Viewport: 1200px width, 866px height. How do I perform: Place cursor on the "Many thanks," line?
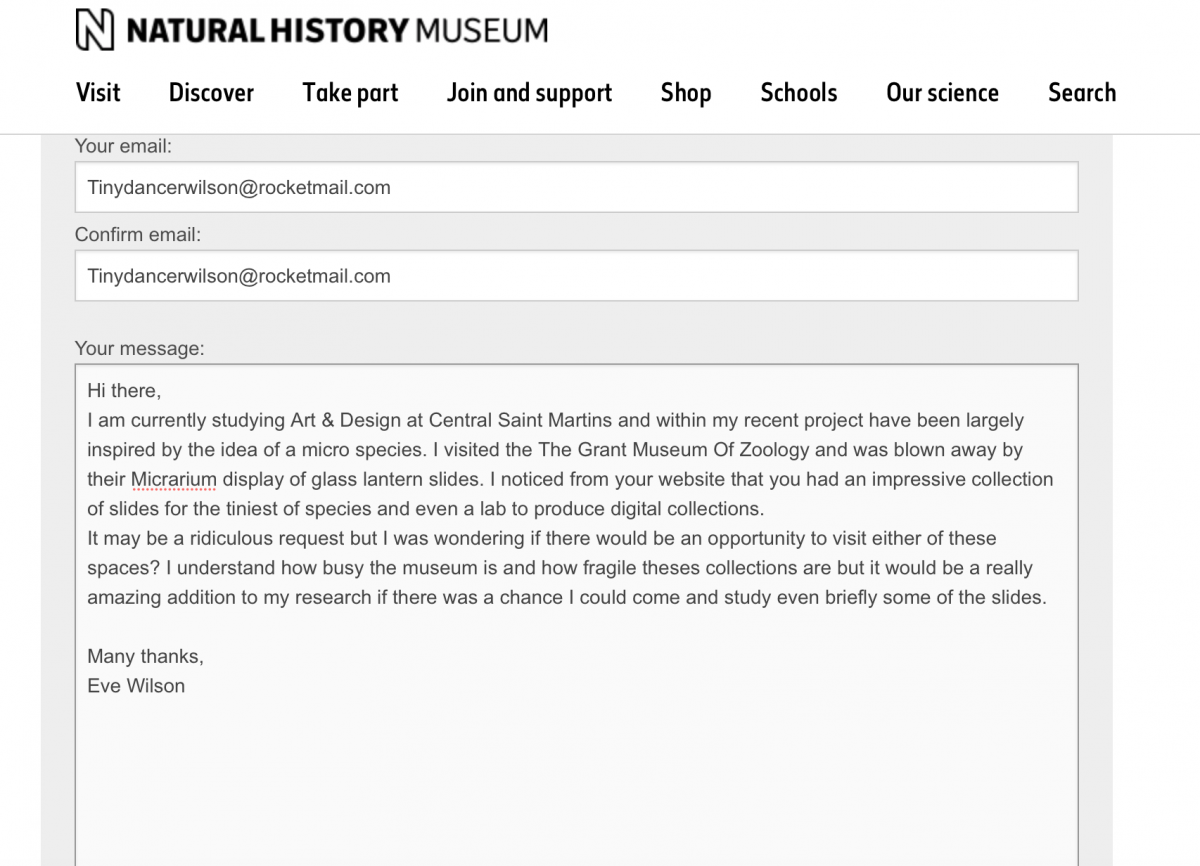point(145,657)
